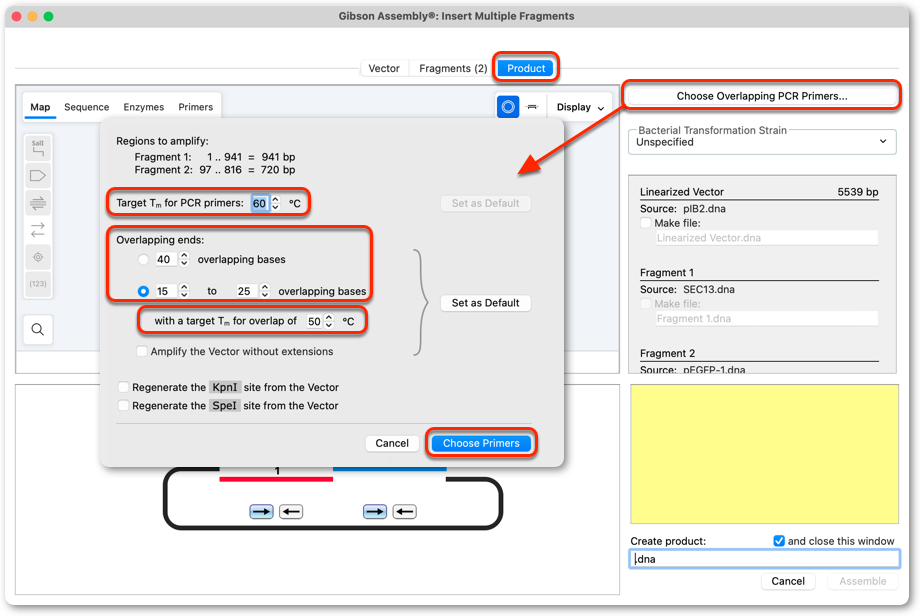Cancel the primer options dialog
Viewport: 920px width, 616px height.
[x=392, y=443]
